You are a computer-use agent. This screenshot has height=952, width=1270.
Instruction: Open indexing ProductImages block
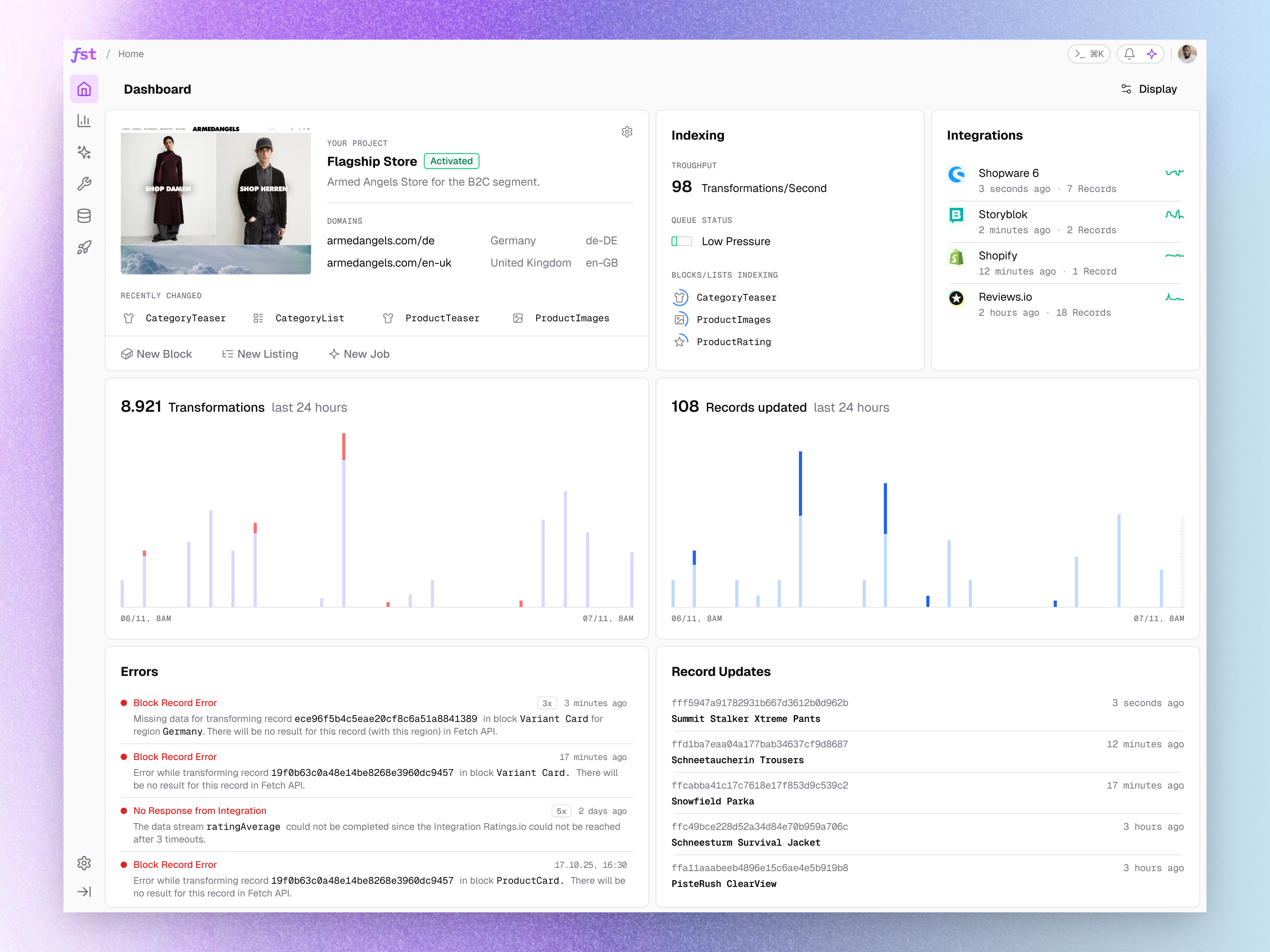(722, 320)
